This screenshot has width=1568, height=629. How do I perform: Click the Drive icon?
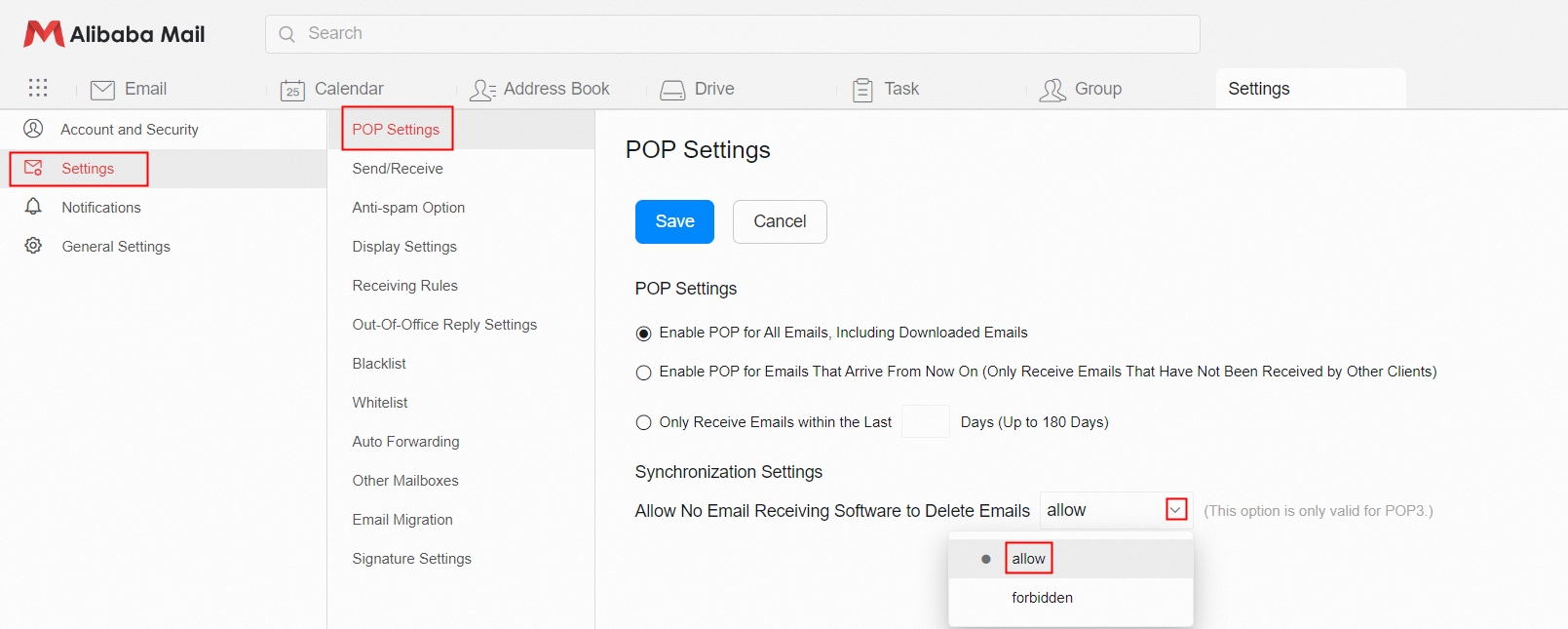(672, 90)
